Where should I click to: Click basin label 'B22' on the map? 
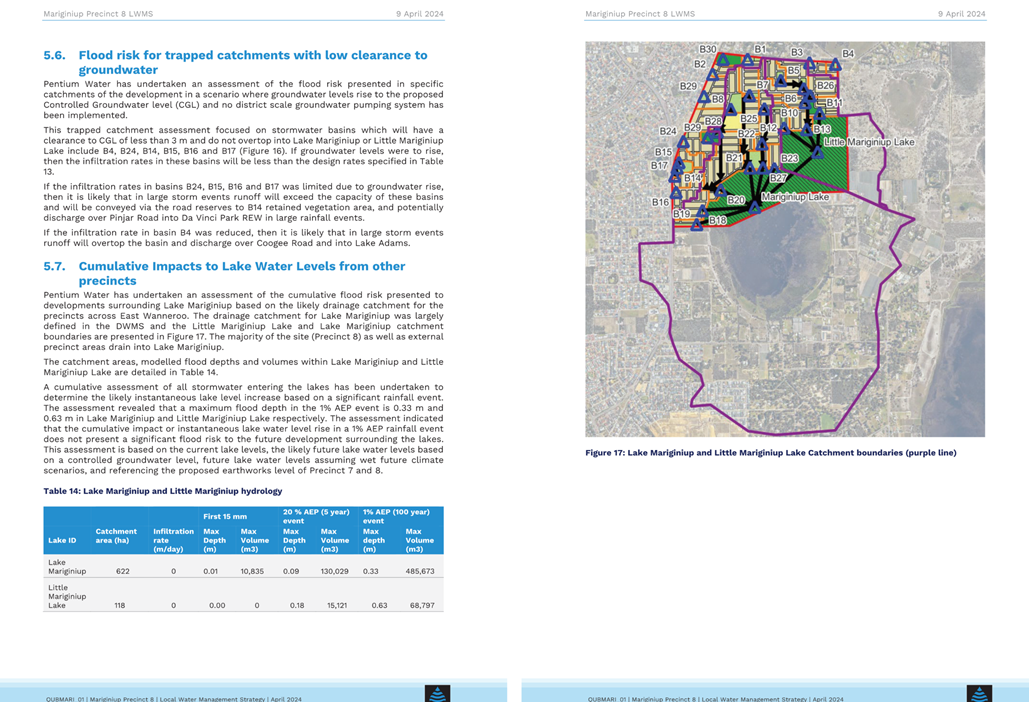pos(746,134)
